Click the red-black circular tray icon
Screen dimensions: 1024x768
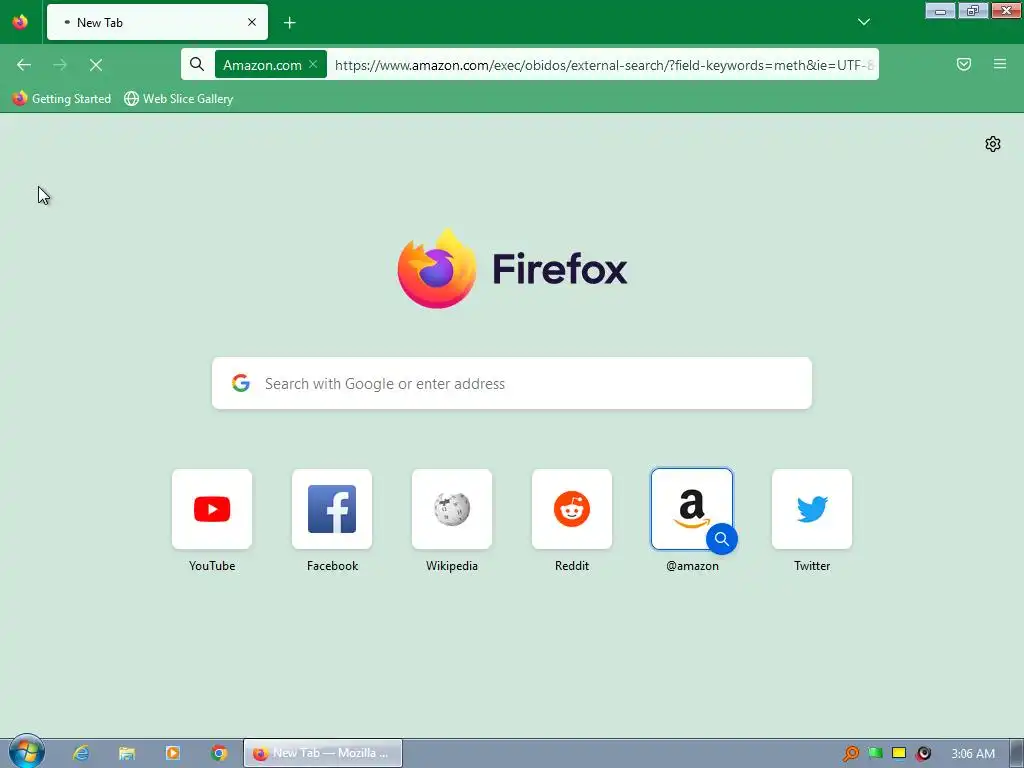click(x=923, y=754)
